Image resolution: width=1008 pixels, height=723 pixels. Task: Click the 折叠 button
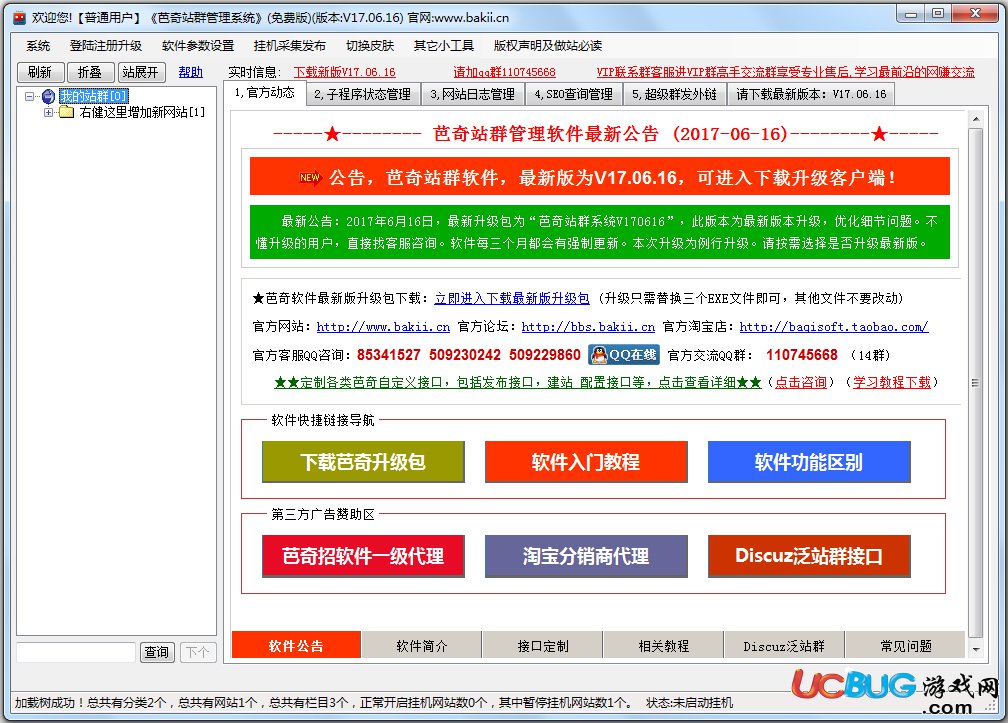click(90, 72)
